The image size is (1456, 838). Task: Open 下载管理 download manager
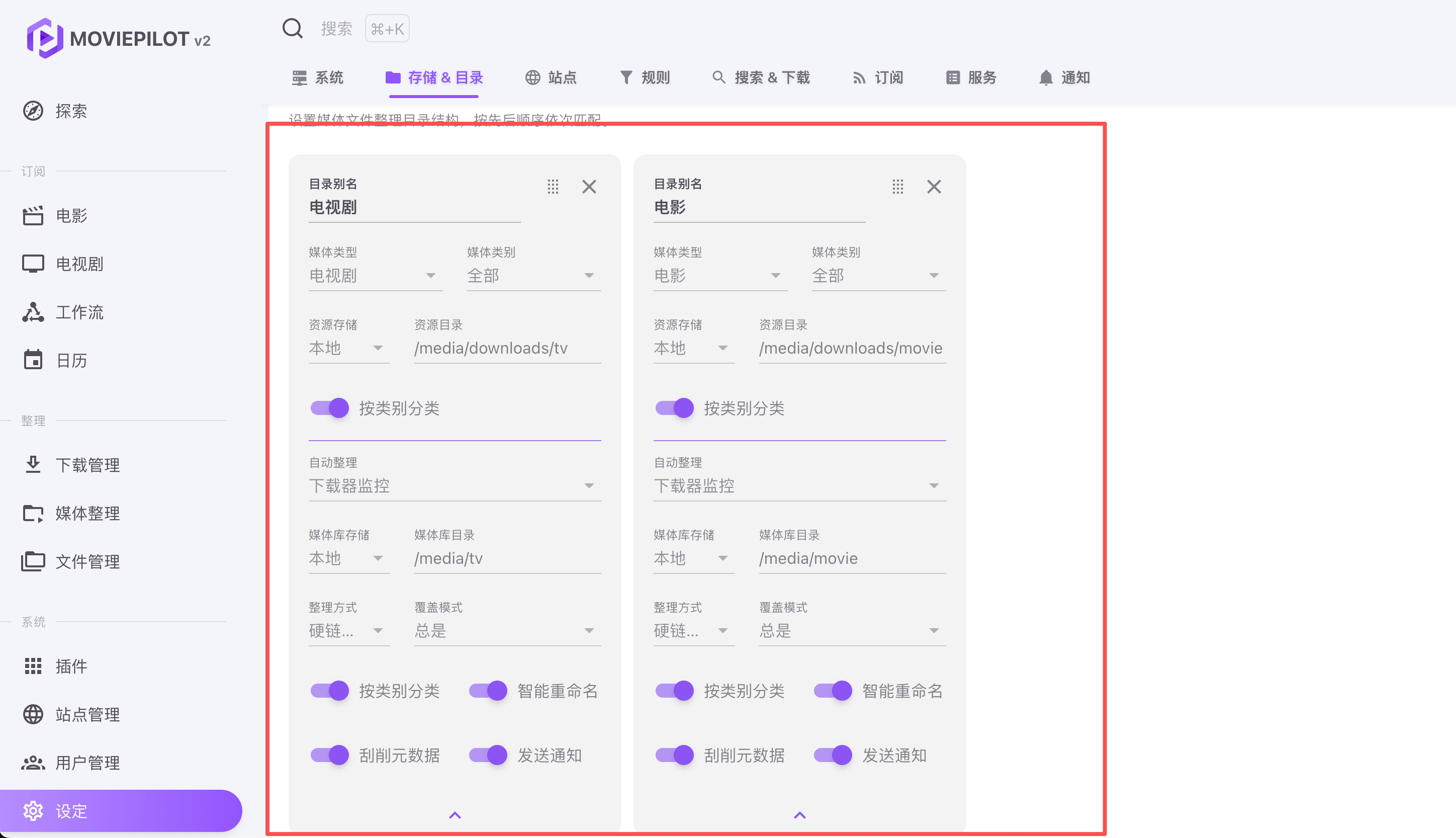coord(87,464)
